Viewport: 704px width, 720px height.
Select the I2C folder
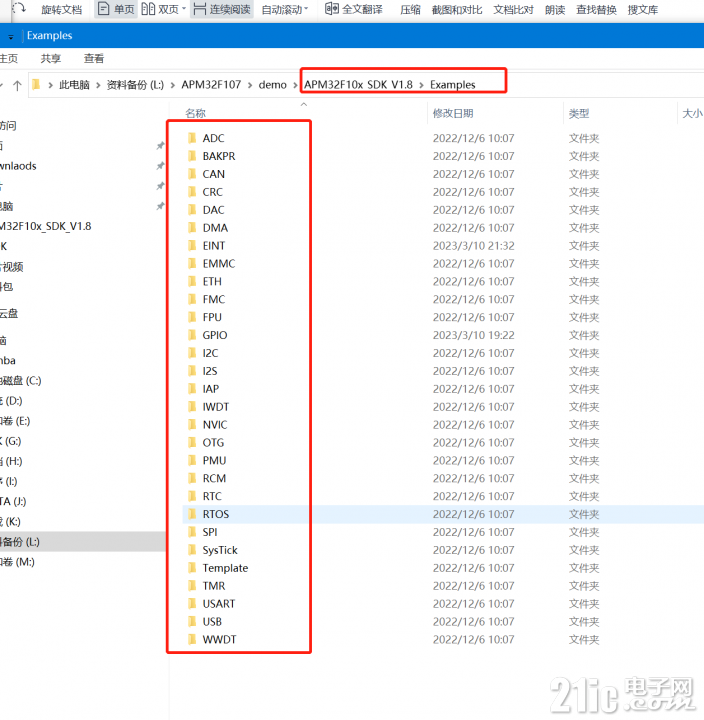(210, 353)
